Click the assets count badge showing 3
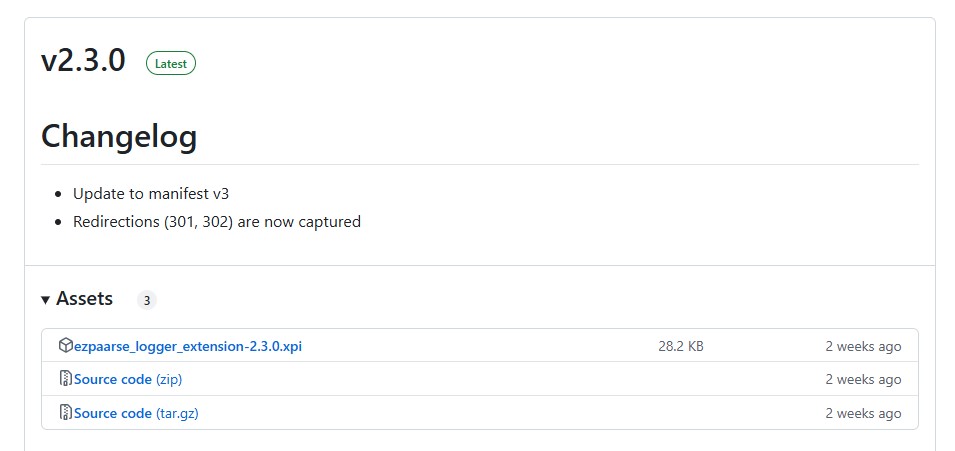This screenshot has height=451, width=955. pyautogui.click(x=147, y=300)
